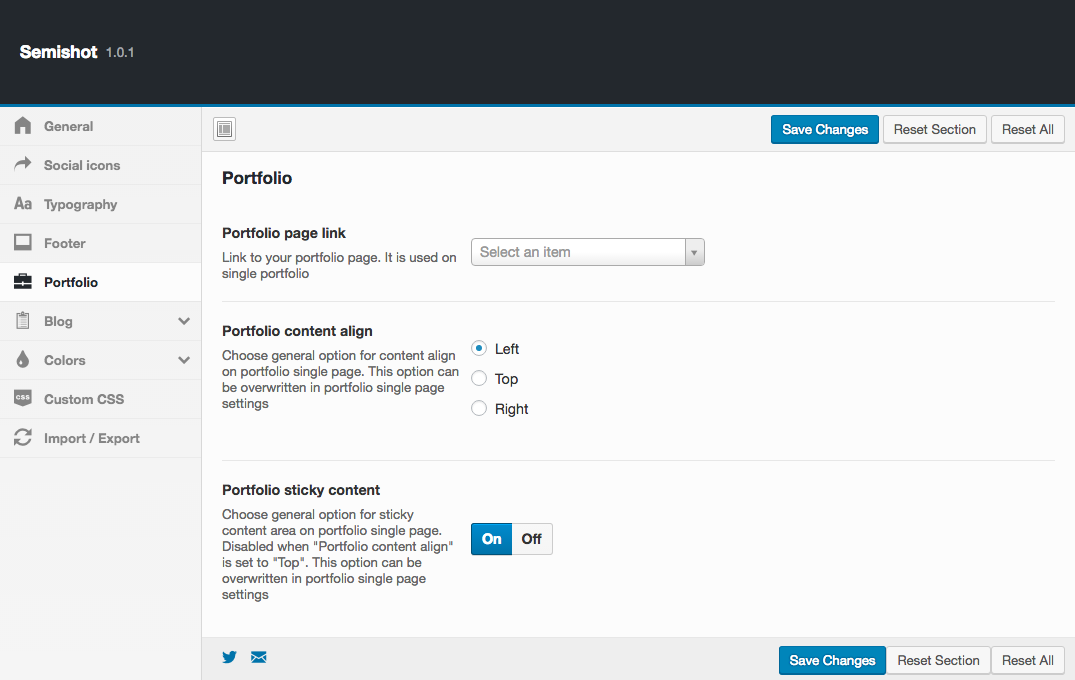
Task: Select the Right content align radio
Action: click(x=479, y=409)
